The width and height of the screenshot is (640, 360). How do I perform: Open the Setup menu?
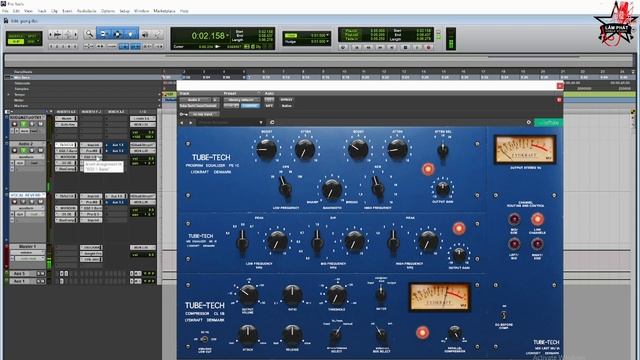tap(124, 11)
